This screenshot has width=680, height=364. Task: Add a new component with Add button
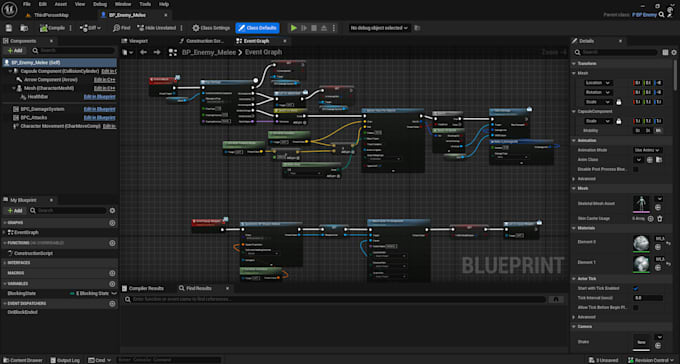[x=15, y=51]
